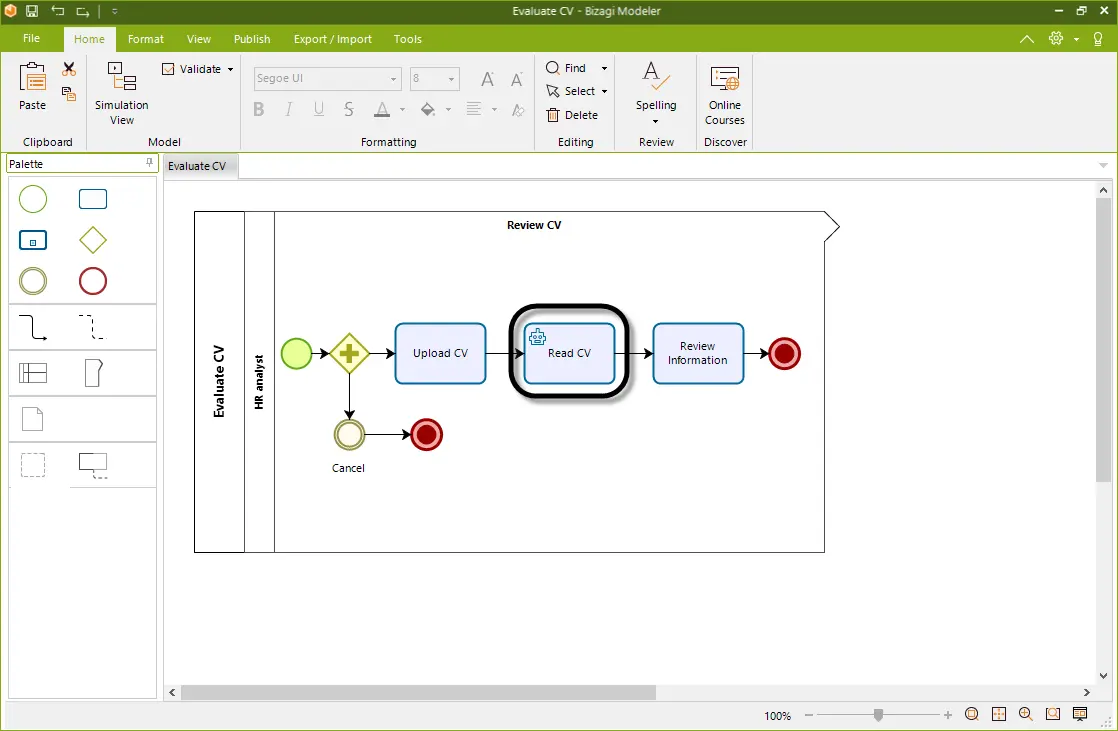Select the Sub-process shape in Palette

pos(33,240)
